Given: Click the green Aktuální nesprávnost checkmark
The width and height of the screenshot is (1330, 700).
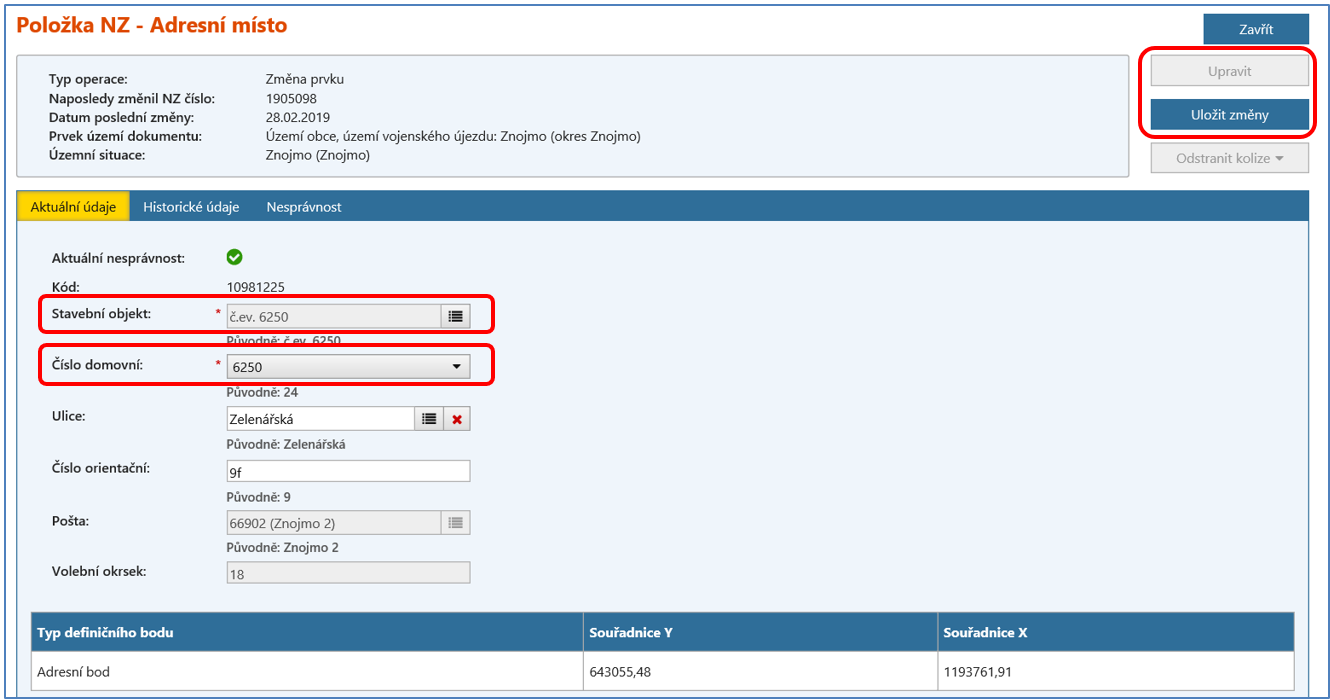Looking at the screenshot, I should tap(234, 258).
